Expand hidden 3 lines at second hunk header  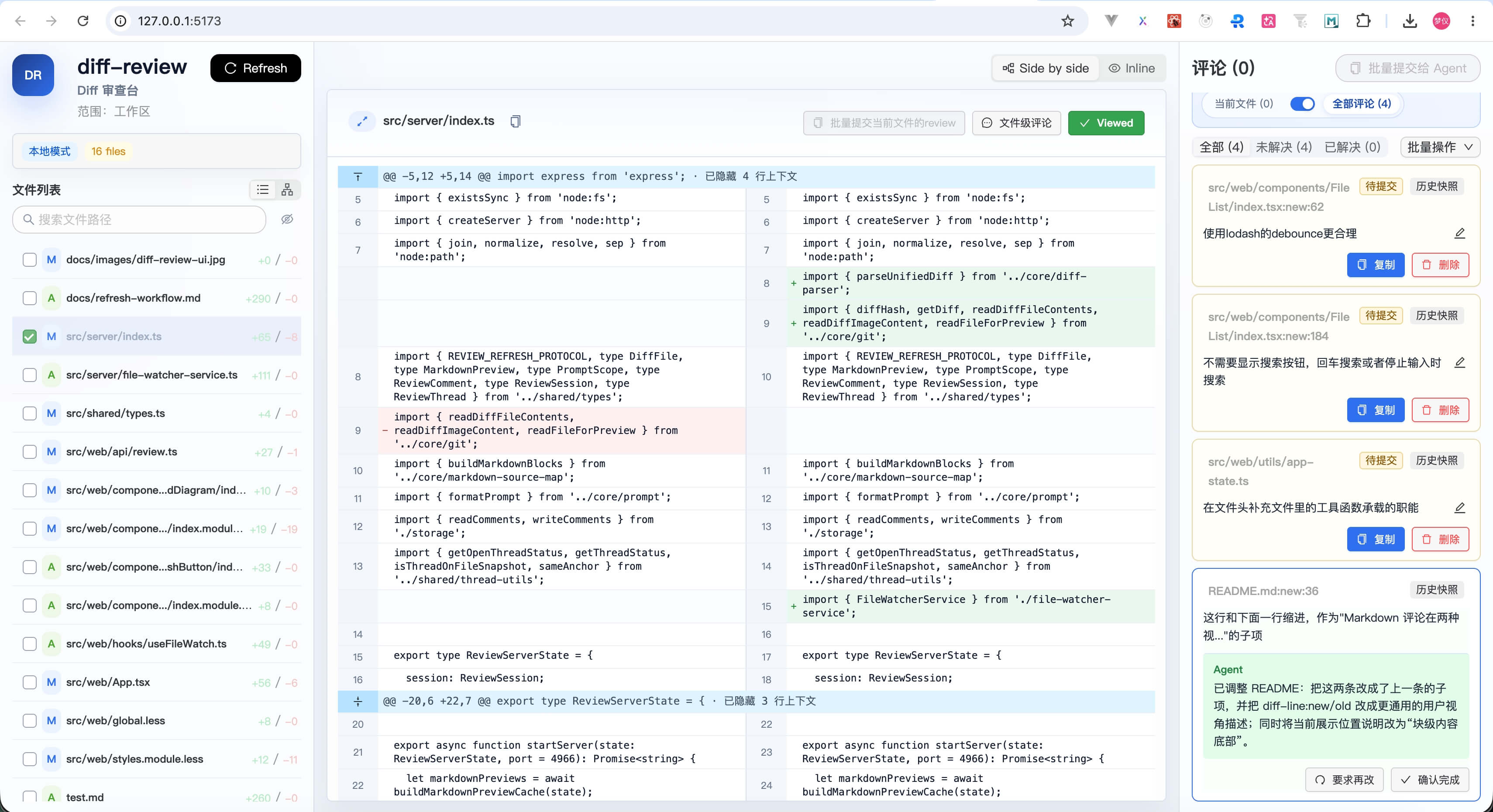click(358, 701)
